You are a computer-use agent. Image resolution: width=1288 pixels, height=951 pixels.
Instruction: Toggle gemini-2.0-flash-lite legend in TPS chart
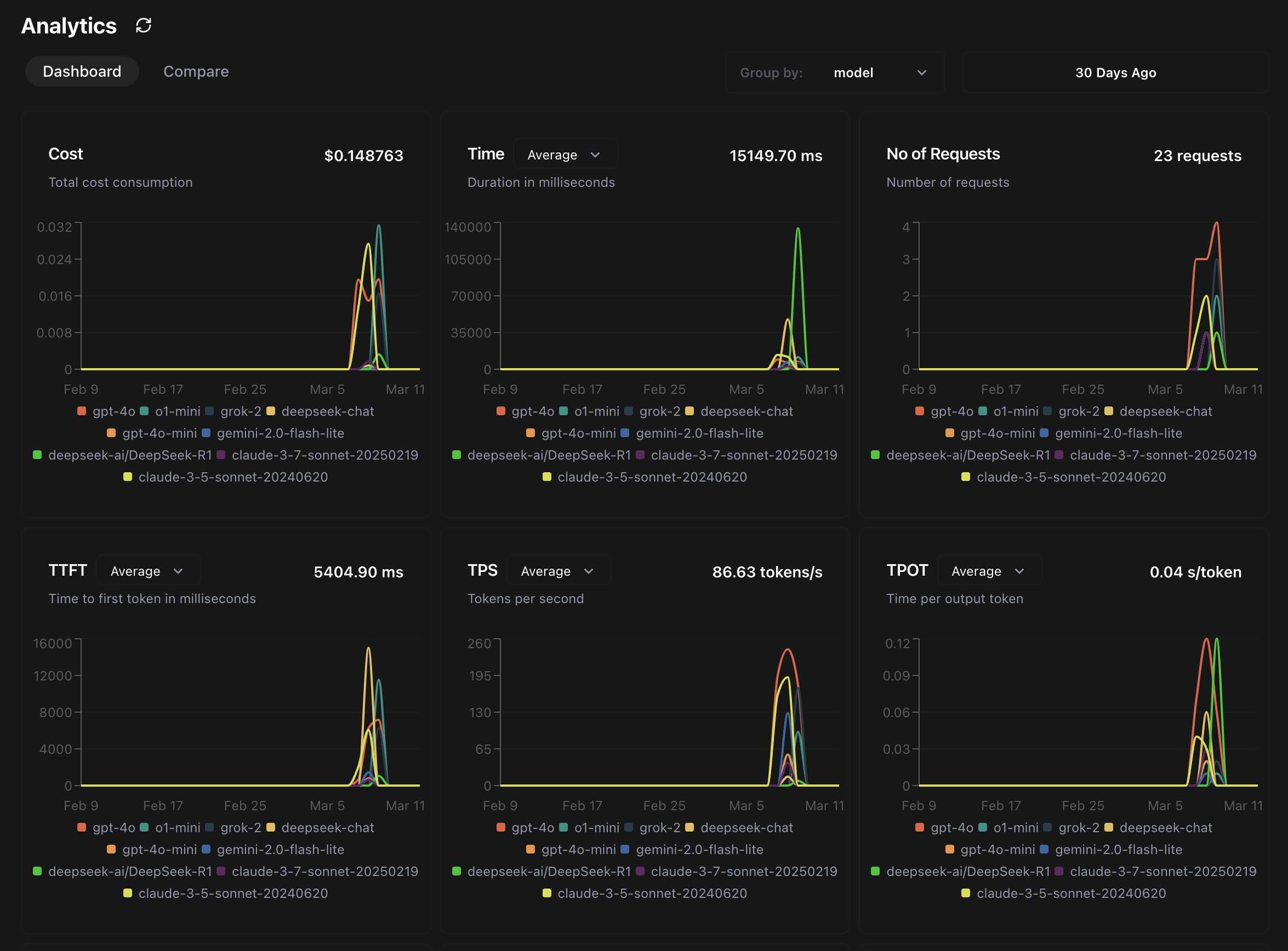coord(692,849)
